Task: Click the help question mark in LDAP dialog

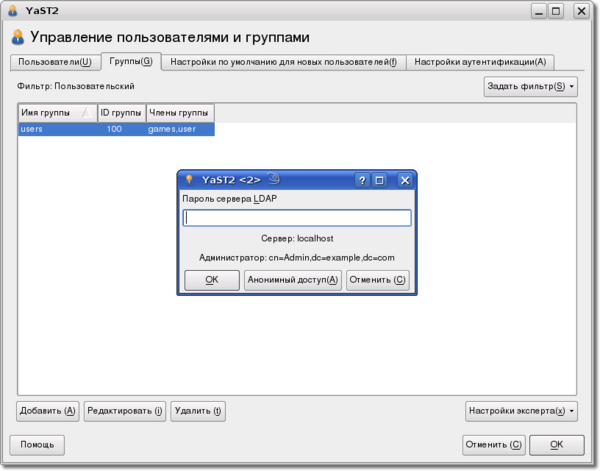Action: point(362,180)
